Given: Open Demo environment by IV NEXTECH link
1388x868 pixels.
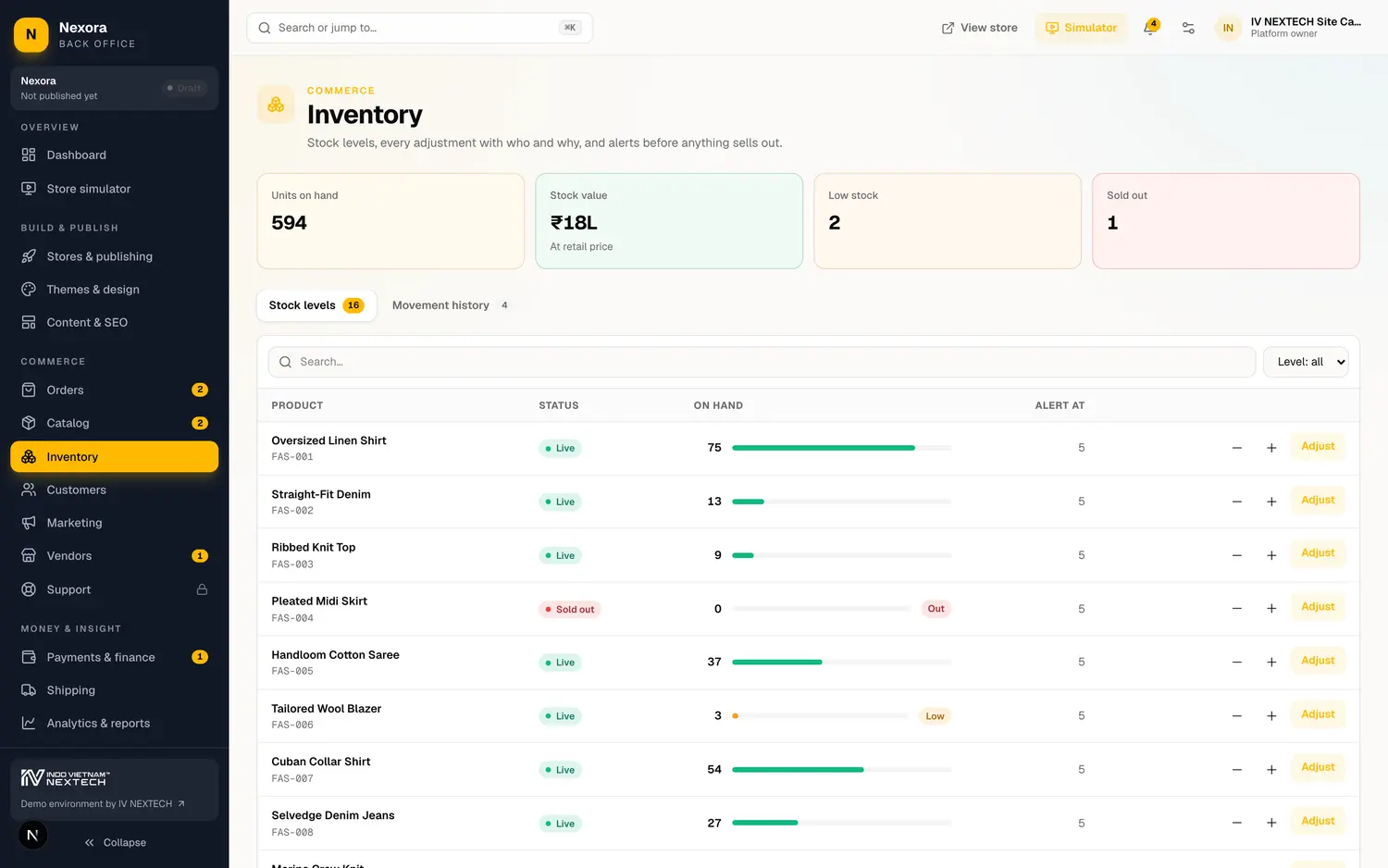Looking at the screenshot, I should coord(103,804).
